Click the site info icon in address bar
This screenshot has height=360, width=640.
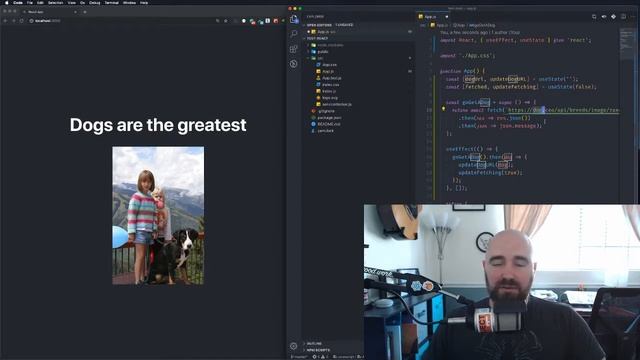[x=31, y=21]
